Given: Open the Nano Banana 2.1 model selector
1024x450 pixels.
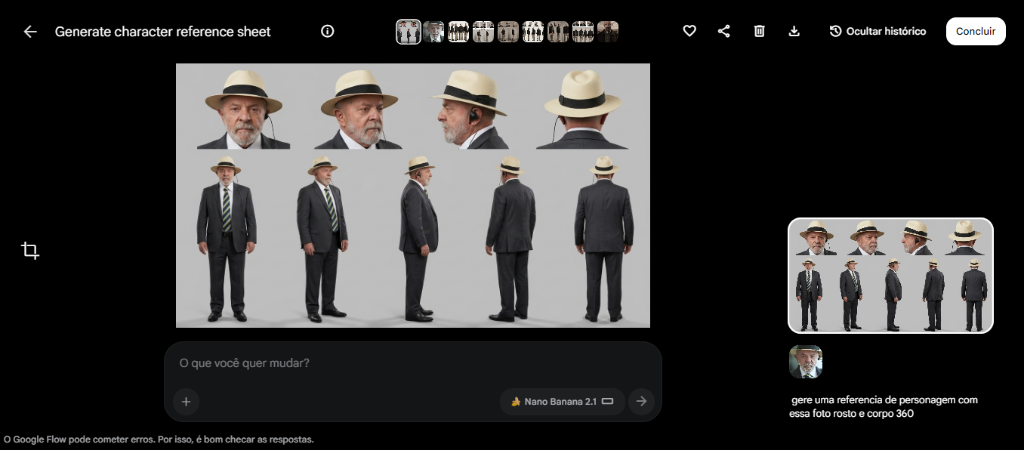Looking at the screenshot, I should tap(562, 402).
